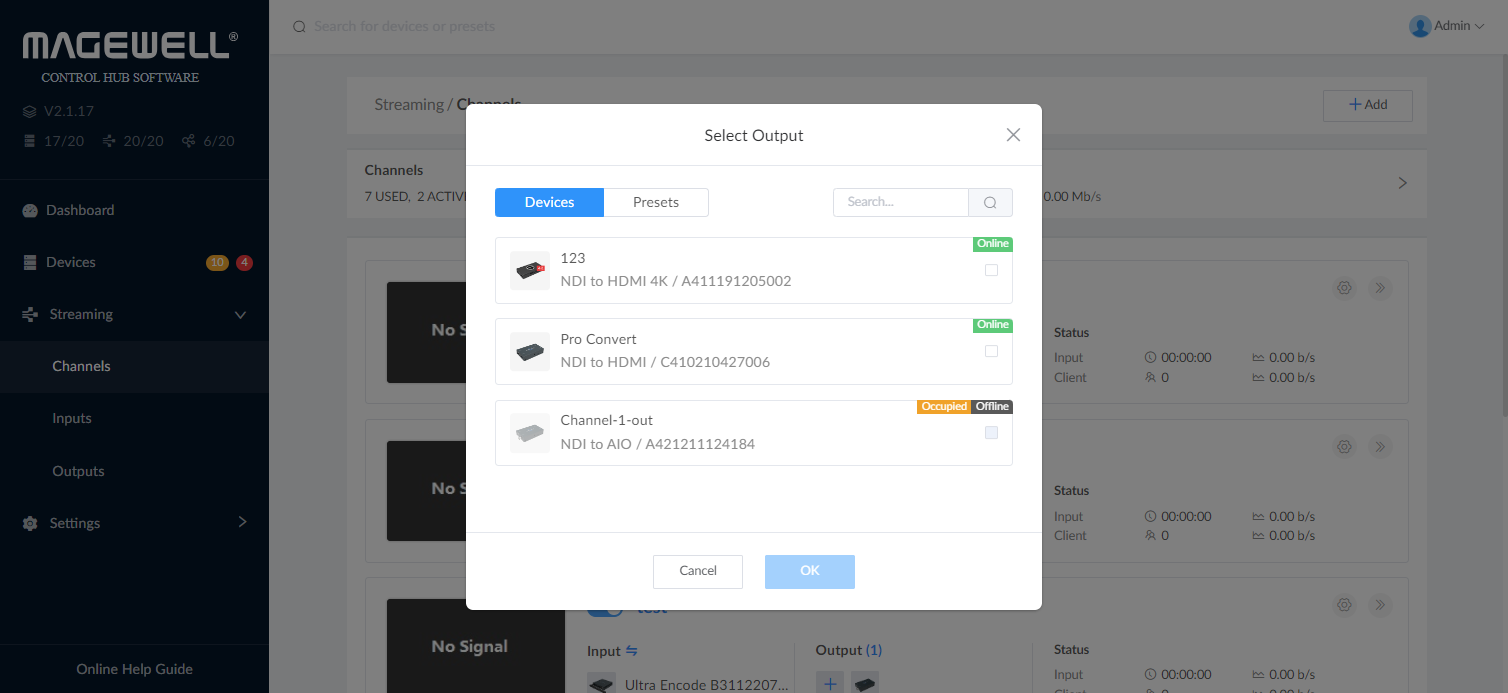Click the Channel-1-out device icon
1508x693 pixels.
pos(529,433)
